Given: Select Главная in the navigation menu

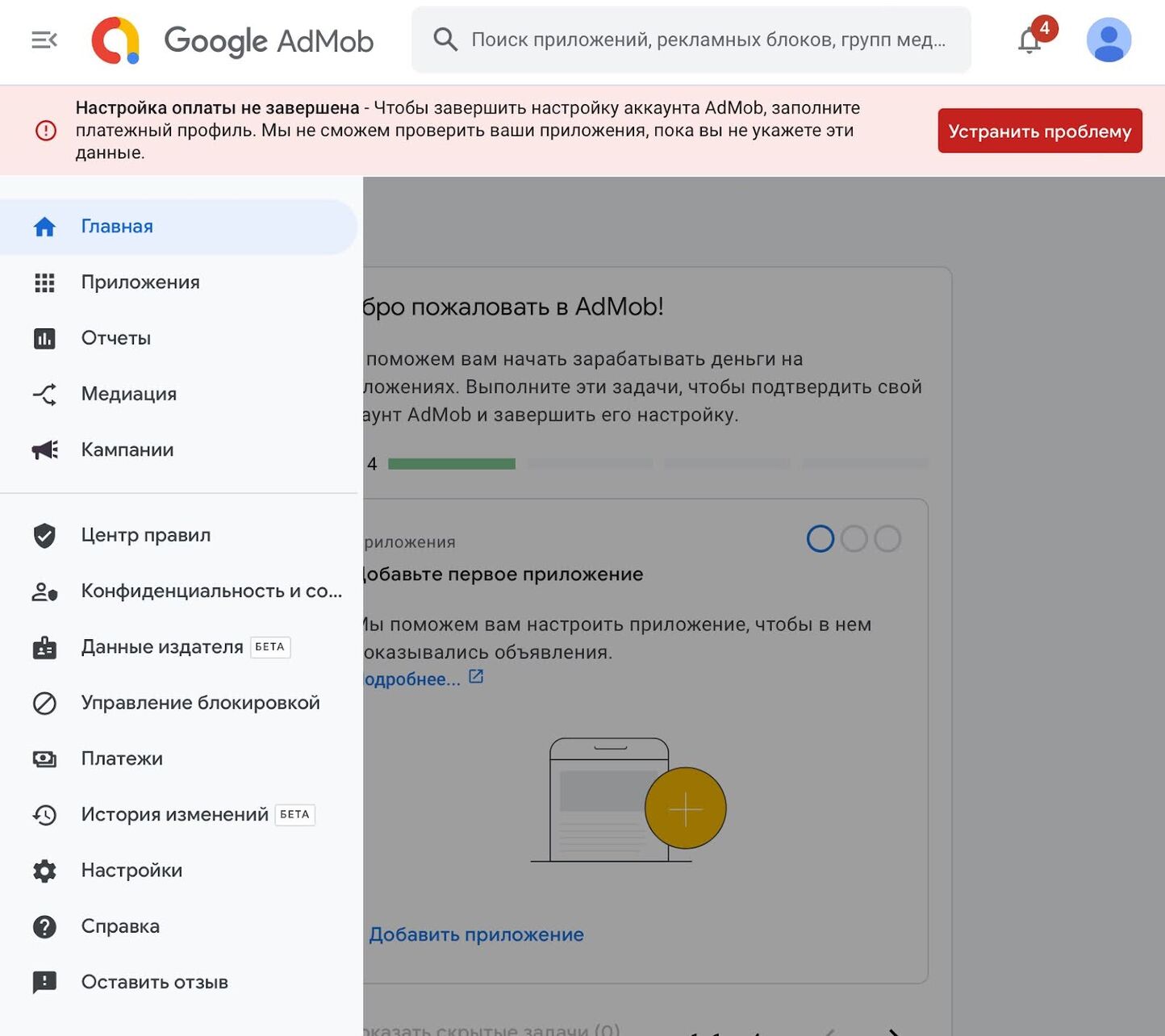Looking at the screenshot, I should click(x=117, y=226).
